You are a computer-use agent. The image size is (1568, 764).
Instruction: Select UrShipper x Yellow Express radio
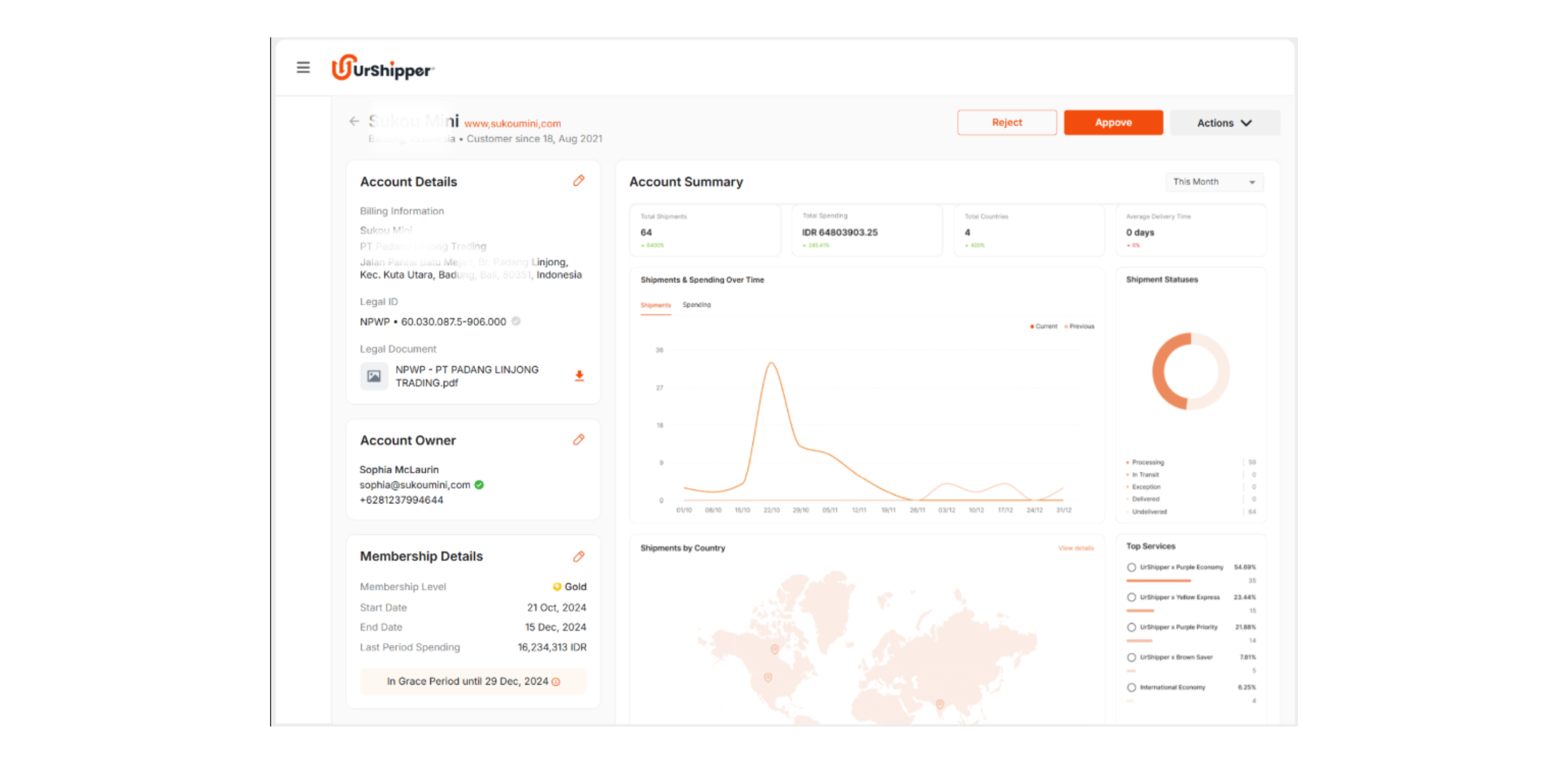coord(1131,597)
